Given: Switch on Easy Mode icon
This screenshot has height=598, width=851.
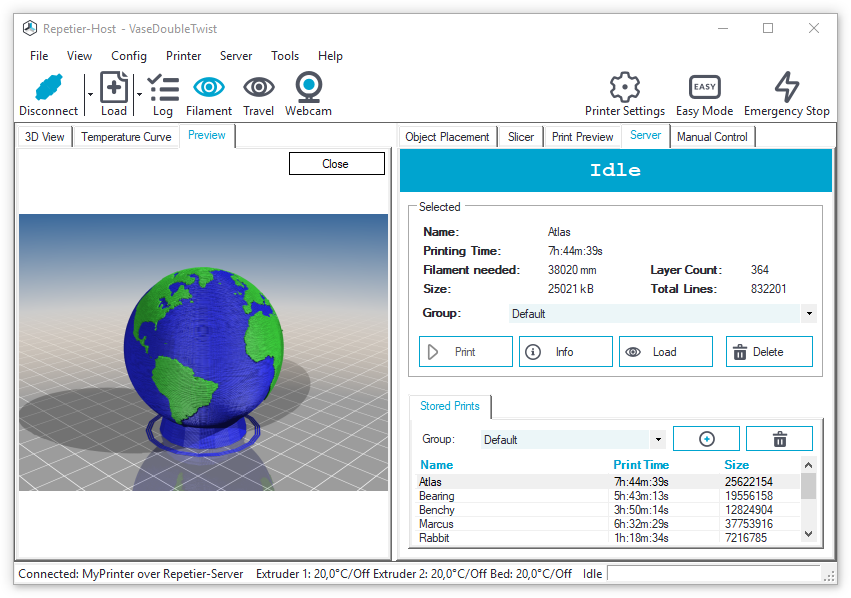Looking at the screenshot, I should 704,87.
